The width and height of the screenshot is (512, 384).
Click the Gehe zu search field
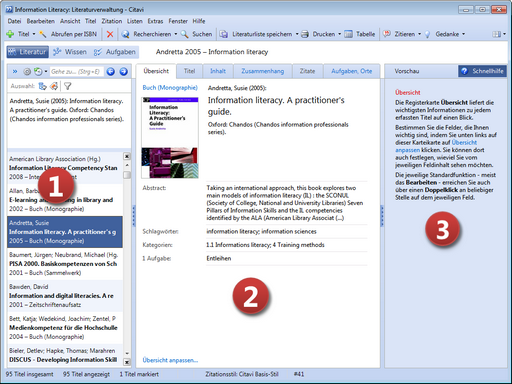pos(77,71)
